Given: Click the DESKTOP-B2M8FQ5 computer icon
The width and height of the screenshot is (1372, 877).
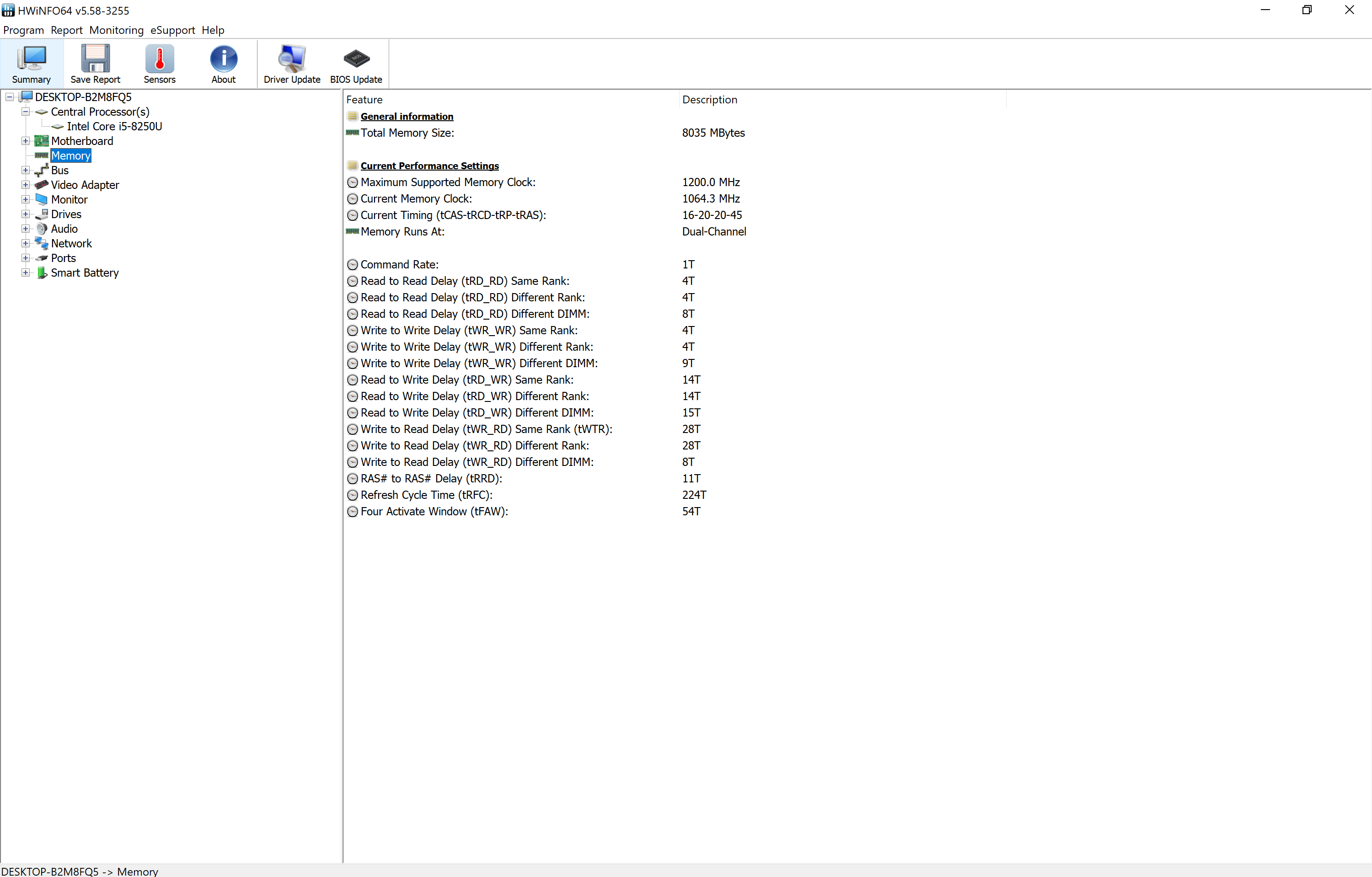Looking at the screenshot, I should pyautogui.click(x=26, y=97).
